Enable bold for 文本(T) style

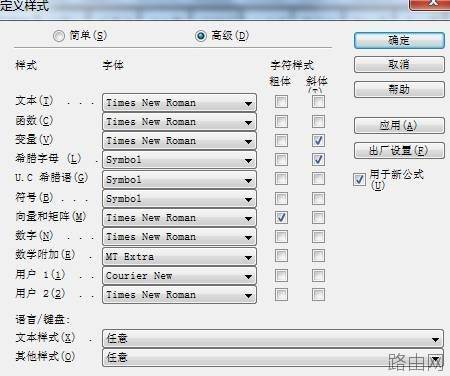[x=281, y=102]
